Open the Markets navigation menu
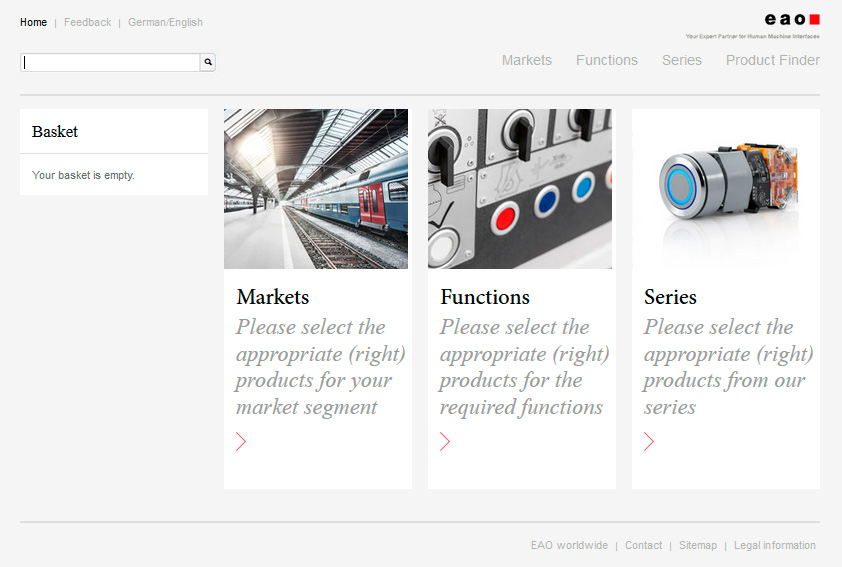The width and height of the screenshot is (842, 567). (x=526, y=60)
